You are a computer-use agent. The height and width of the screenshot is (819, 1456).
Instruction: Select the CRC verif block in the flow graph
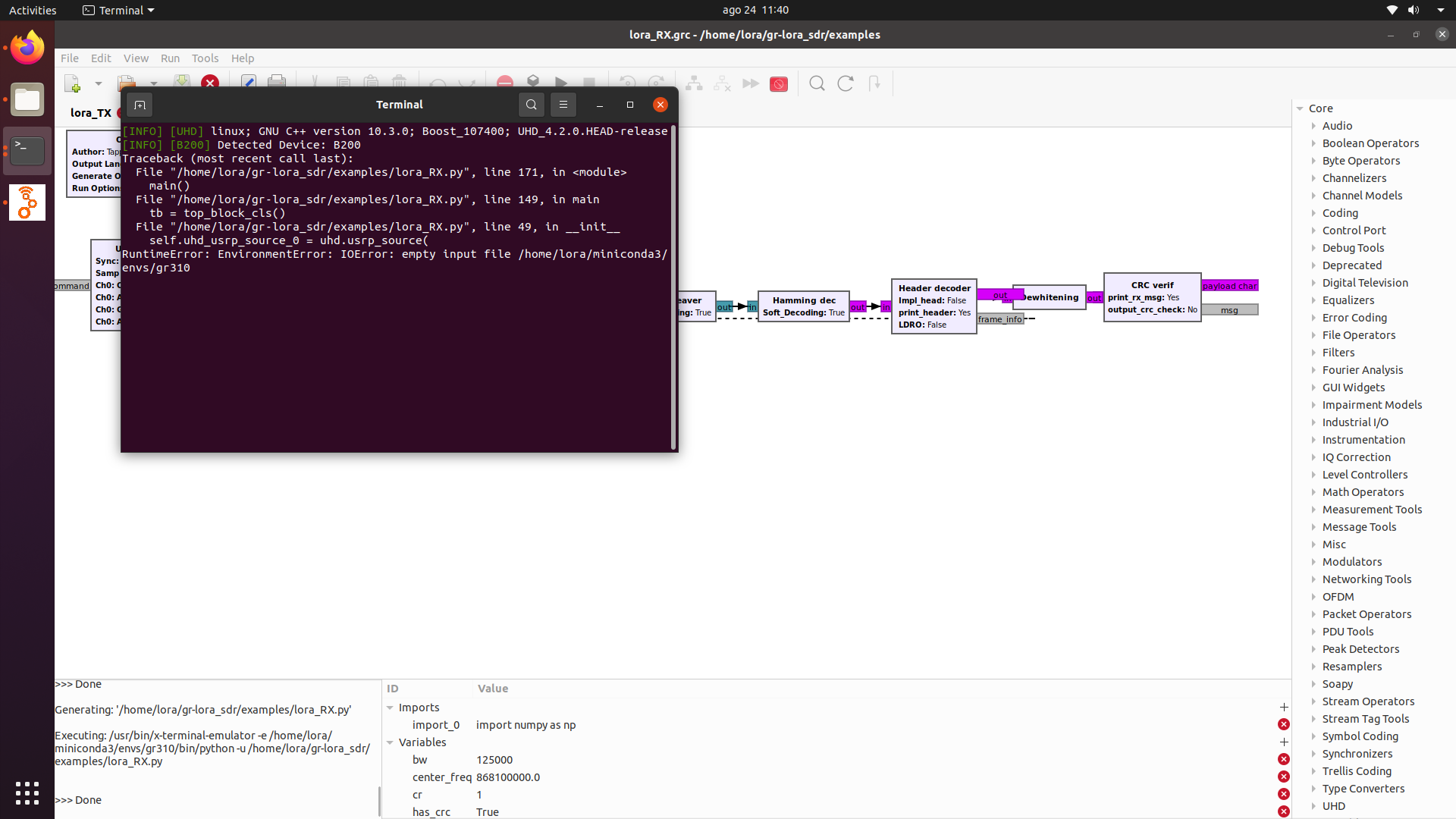tap(1152, 297)
